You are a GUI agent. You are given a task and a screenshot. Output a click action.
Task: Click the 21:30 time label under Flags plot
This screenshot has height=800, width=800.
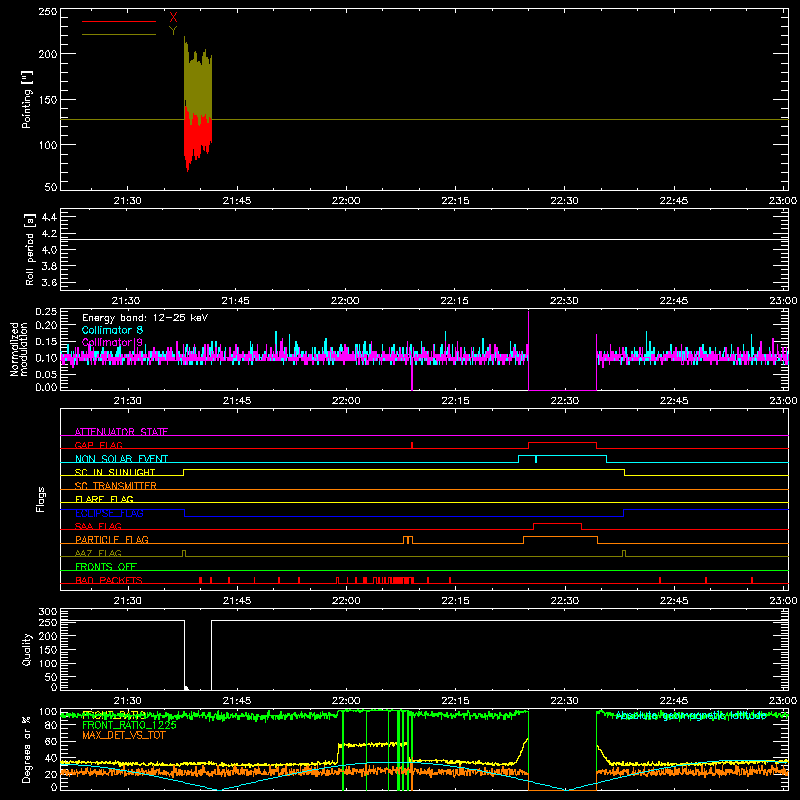point(128,601)
